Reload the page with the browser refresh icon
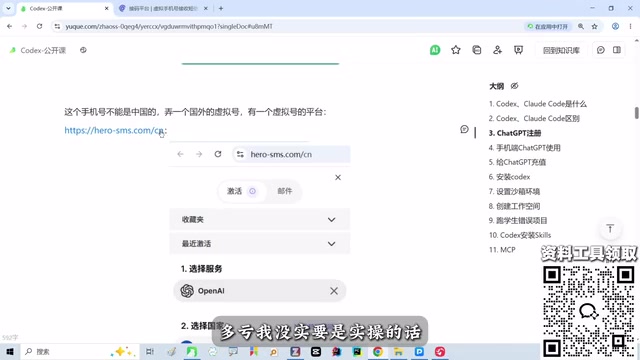Image resolution: width=640 pixels, height=360 pixels. (x=39, y=26)
